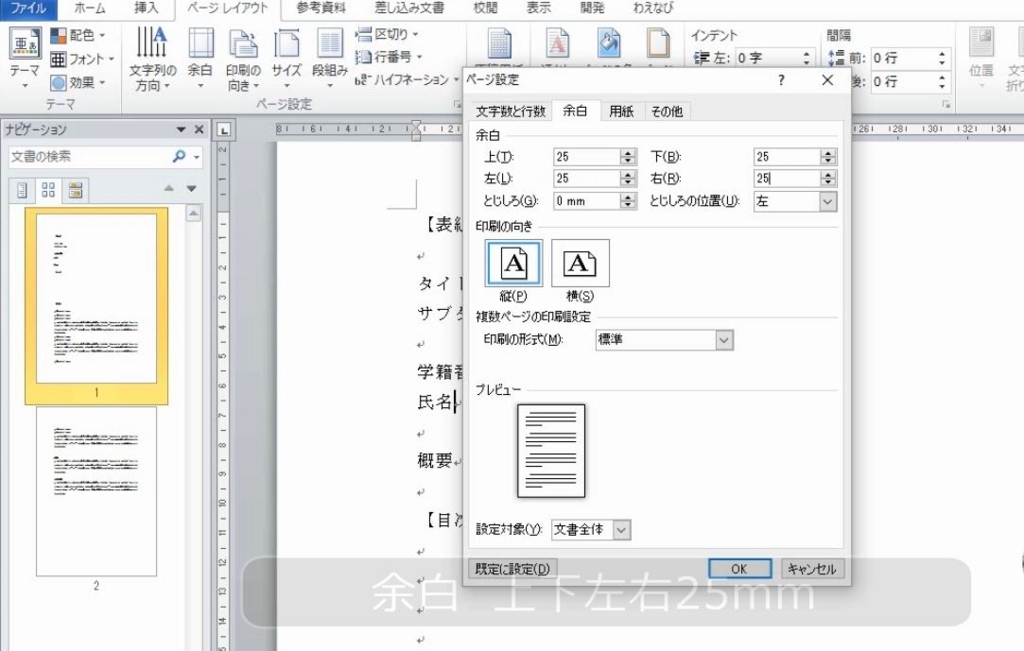Show search results view in navigation pane
Image resolution: width=1024 pixels, height=651 pixels.
pos(76,190)
